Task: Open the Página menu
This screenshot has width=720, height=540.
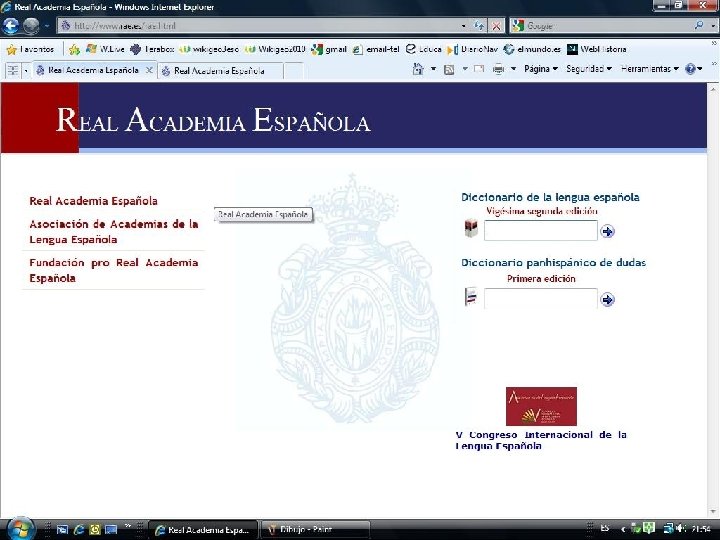Action: pos(541,69)
